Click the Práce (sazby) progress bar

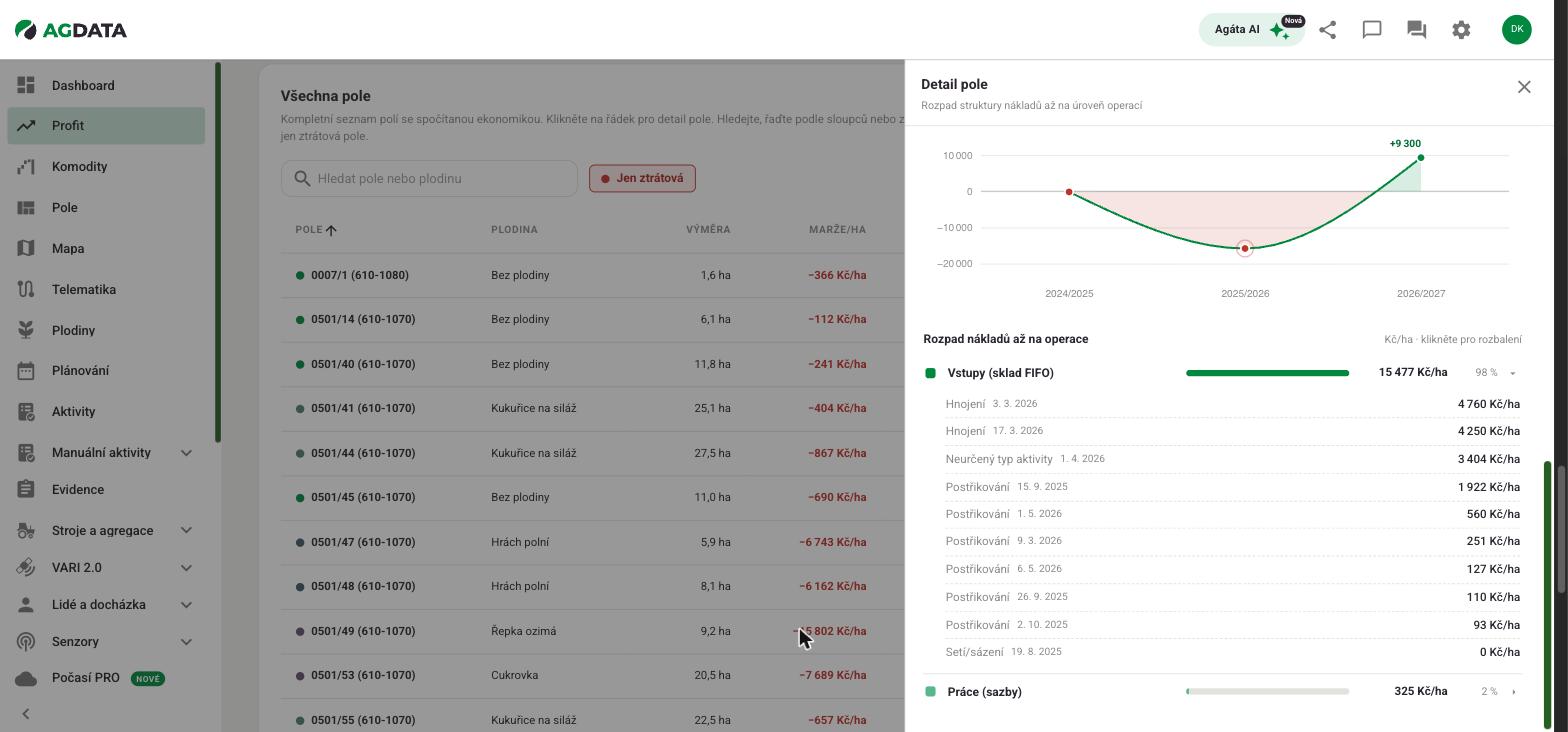click(x=1267, y=692)
